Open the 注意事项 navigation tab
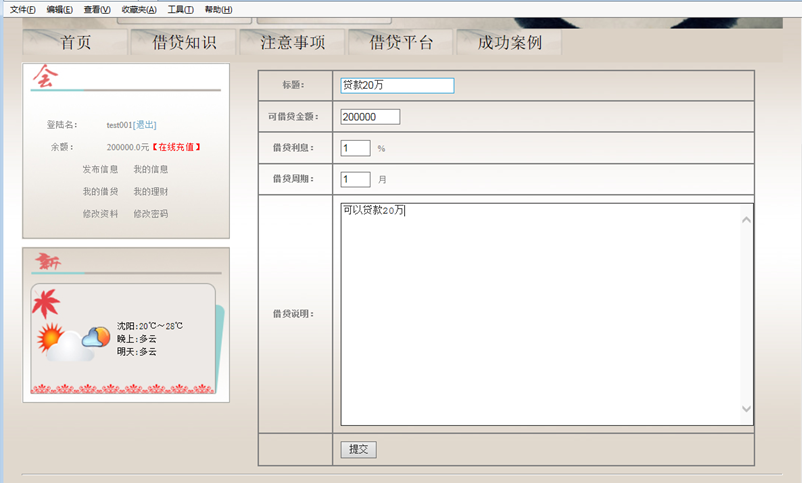The height and width of the screenshot is (483, 802). pyautogui.click(x=292, y=42)
